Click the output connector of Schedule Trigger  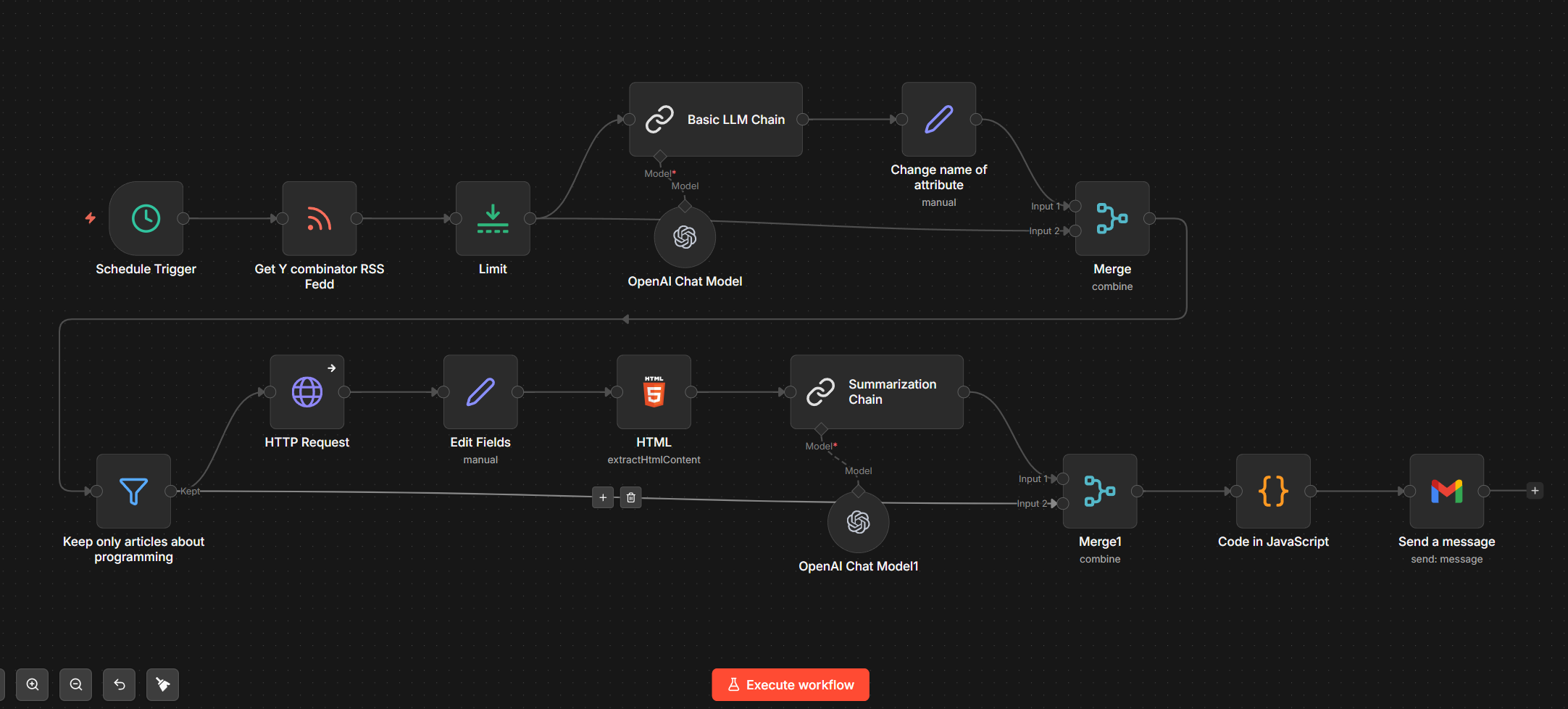[183, 218]
